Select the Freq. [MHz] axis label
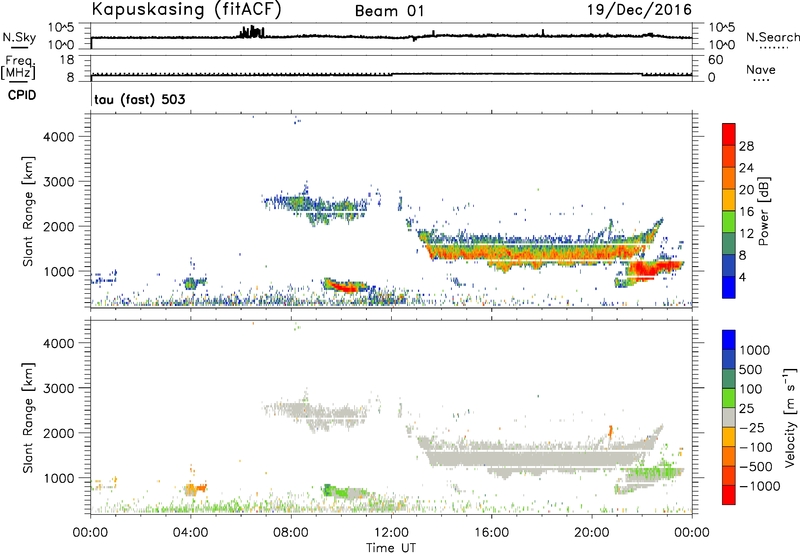This screenshot has width=800, height=554. [18, 67]
